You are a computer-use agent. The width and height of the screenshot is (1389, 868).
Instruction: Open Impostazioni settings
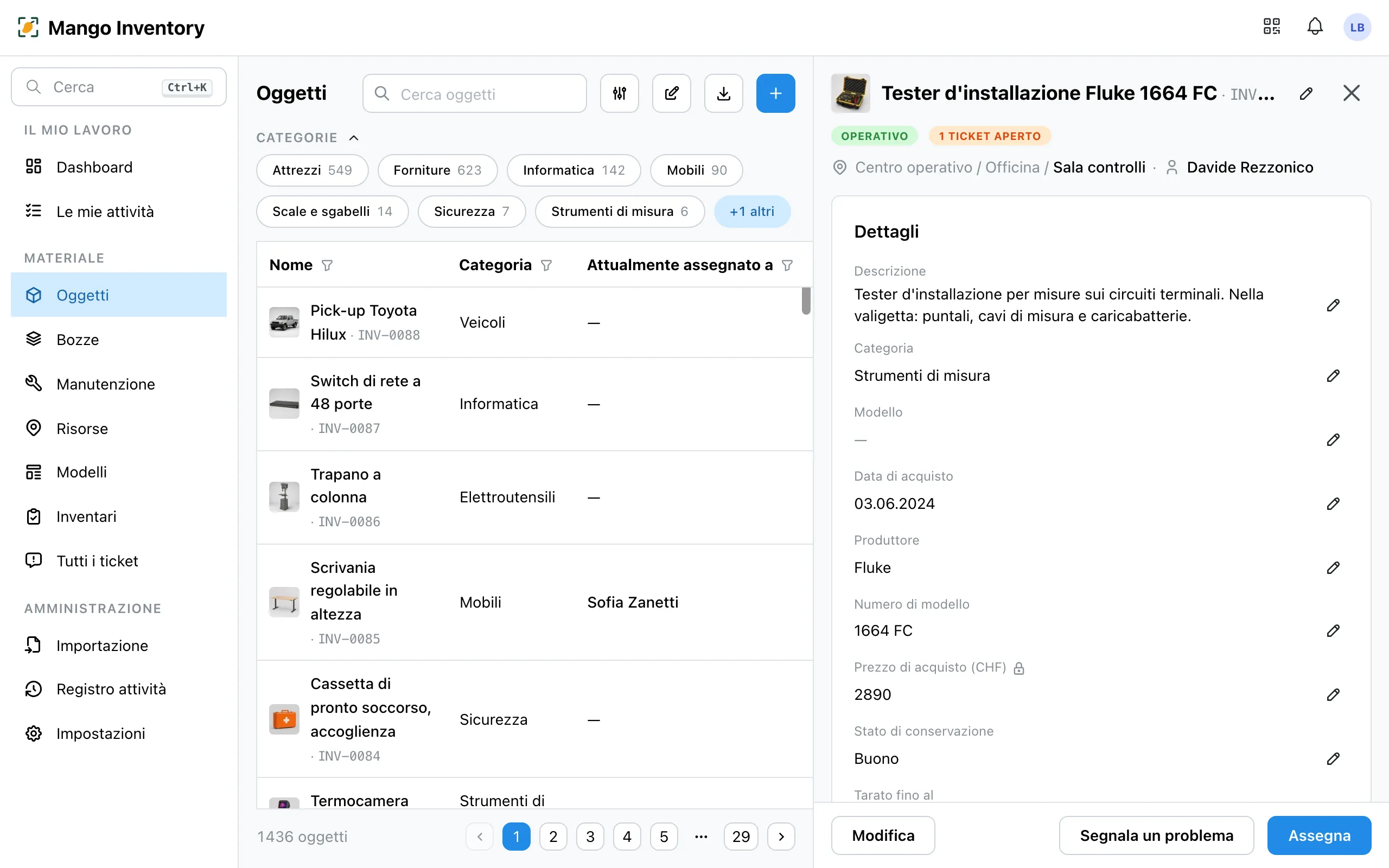[x=119, y=733]
